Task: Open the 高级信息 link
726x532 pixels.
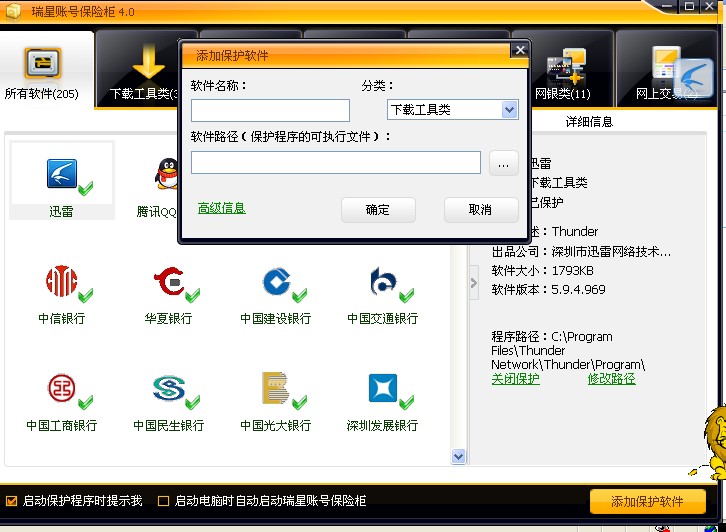Action: (x=221, y=208)
